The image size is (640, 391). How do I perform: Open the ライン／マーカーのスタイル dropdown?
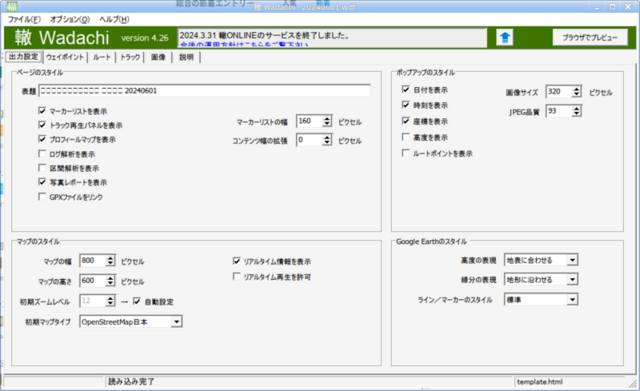(572, 300)
